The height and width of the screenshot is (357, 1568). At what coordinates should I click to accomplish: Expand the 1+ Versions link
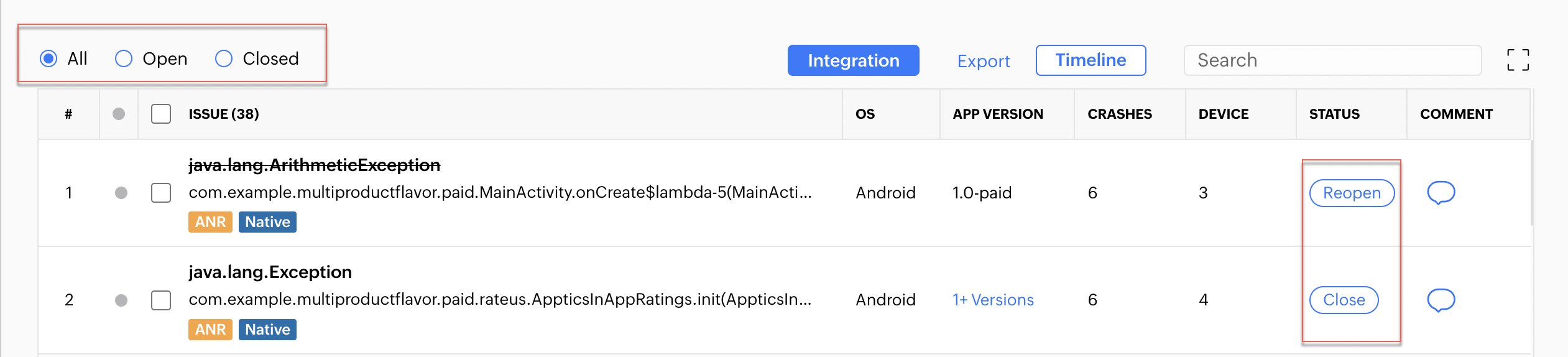point(993,300)
